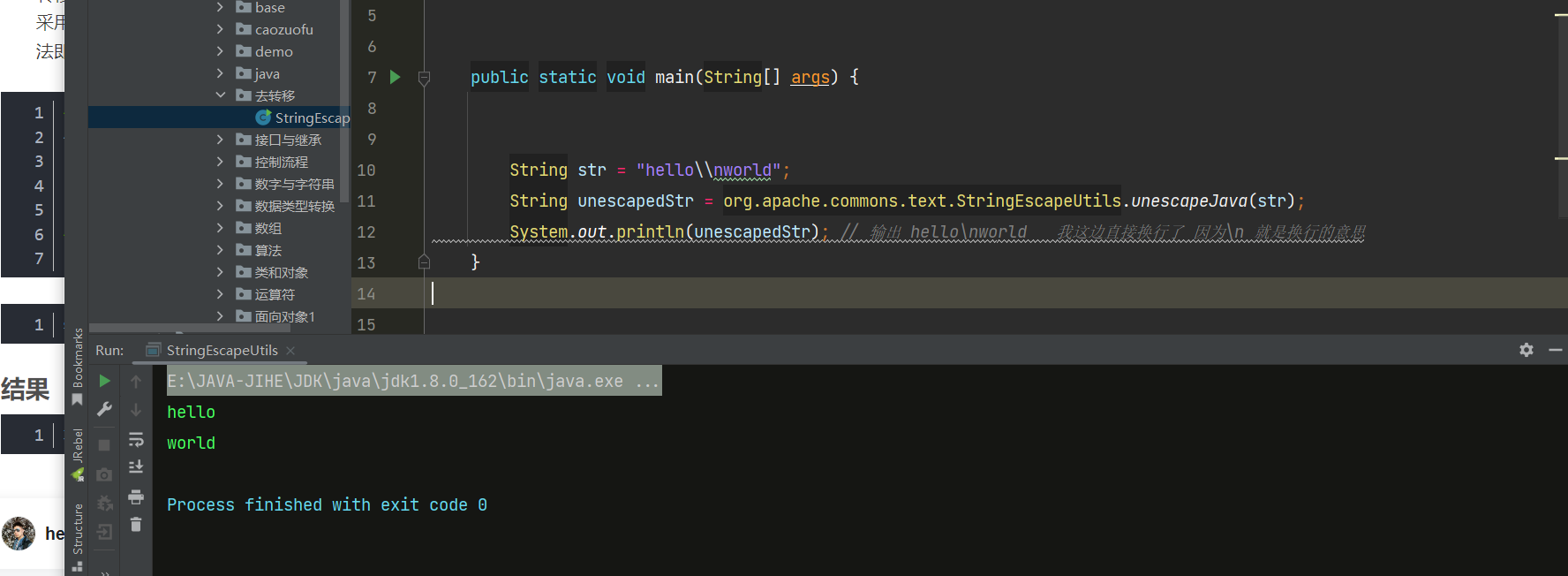Screen dimensions: 1568x576
Task: Rerun the program with green play button
Action: (104, 381)
